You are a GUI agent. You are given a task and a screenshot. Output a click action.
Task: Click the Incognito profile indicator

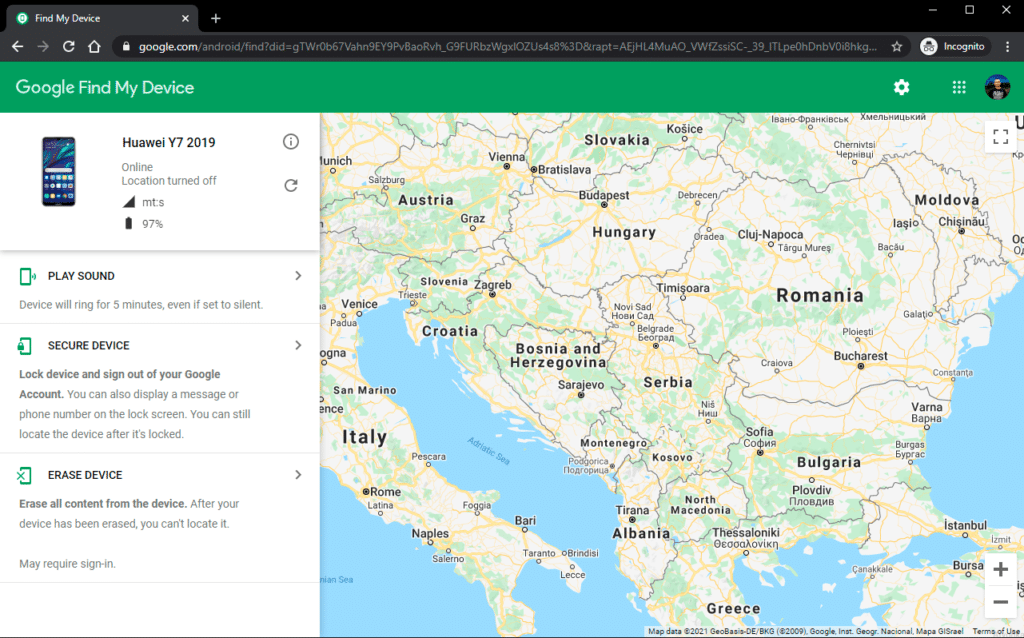(x=953, y=46)
